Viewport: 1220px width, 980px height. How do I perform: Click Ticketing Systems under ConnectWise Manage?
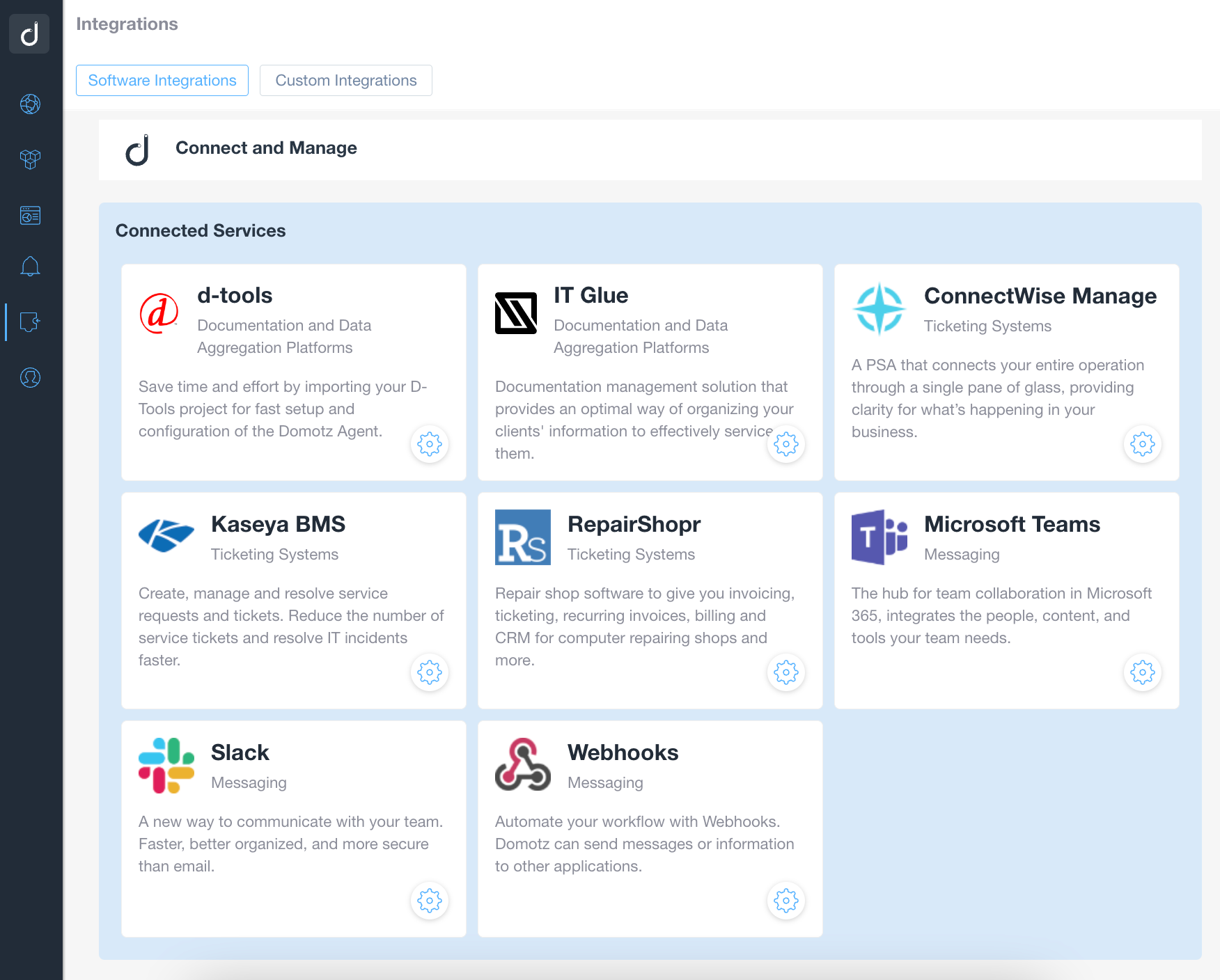pyautogui.click(x=987, y=326)
